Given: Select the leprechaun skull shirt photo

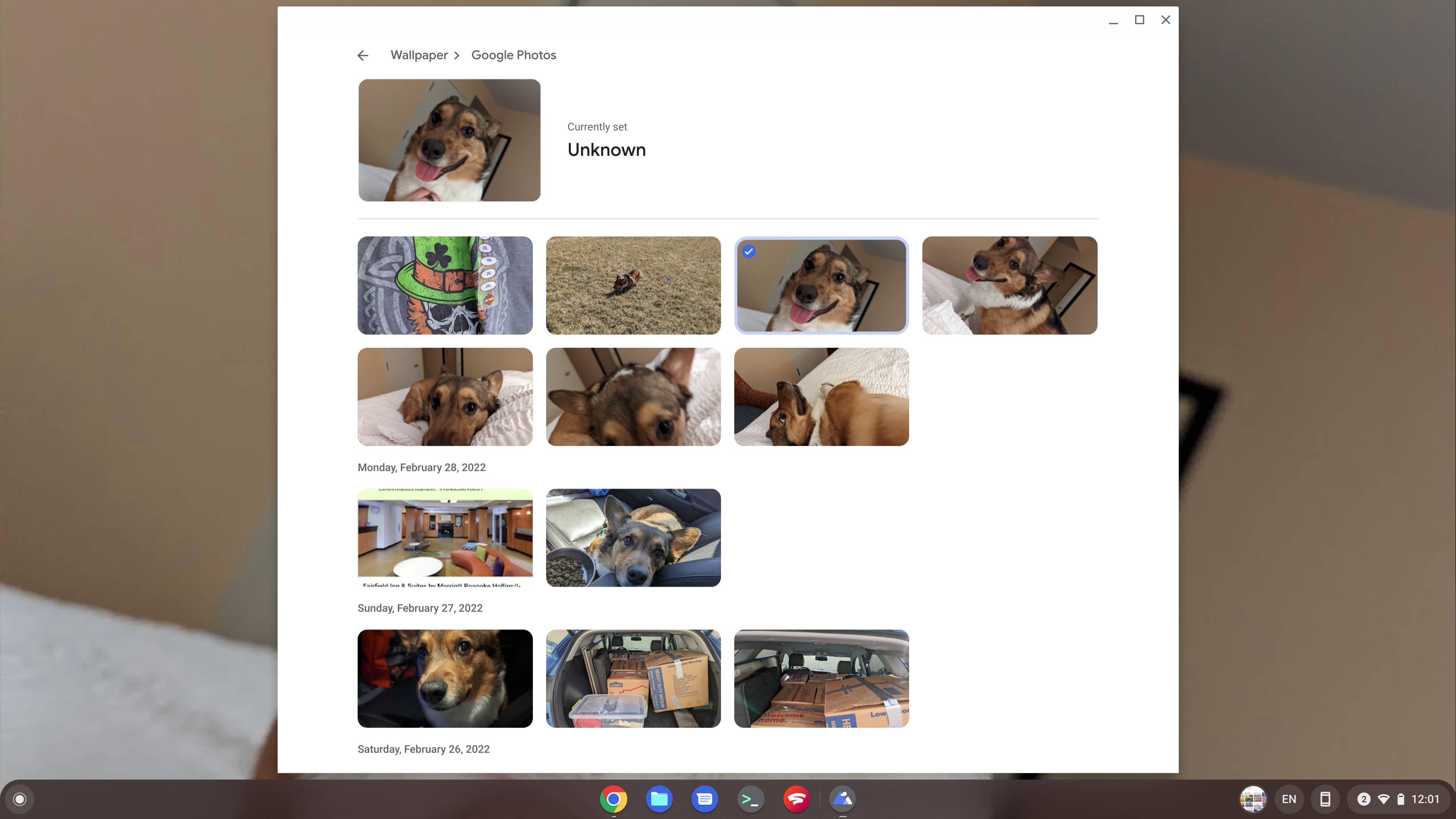Looking at the screenshot, I should point(445,286).
